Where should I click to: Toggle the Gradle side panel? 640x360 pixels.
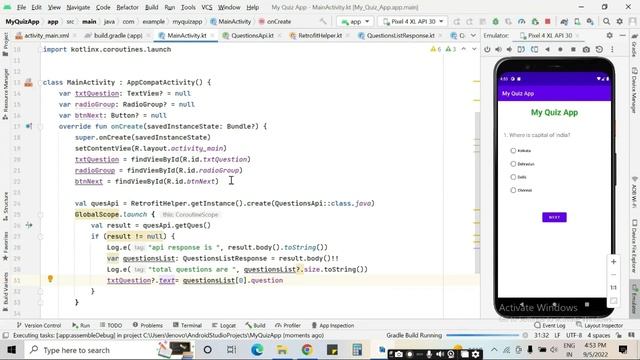(634, 46)
